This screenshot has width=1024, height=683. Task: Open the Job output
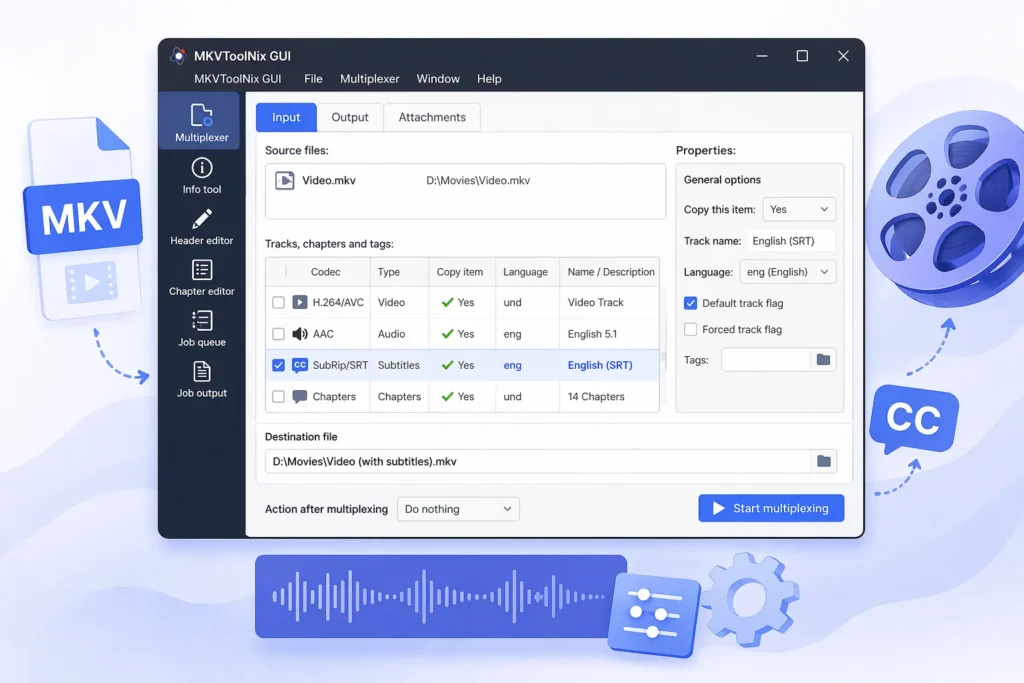coord(201,379)
